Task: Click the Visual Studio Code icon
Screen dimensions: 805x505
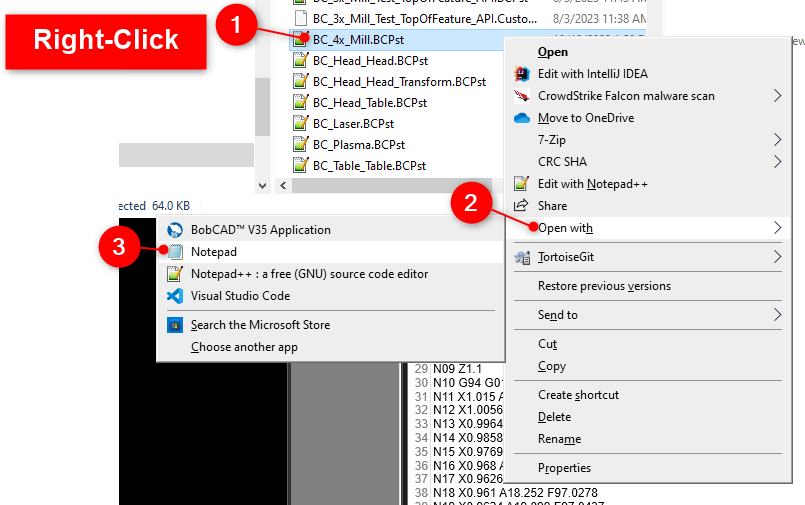Action: click(175, 296)
